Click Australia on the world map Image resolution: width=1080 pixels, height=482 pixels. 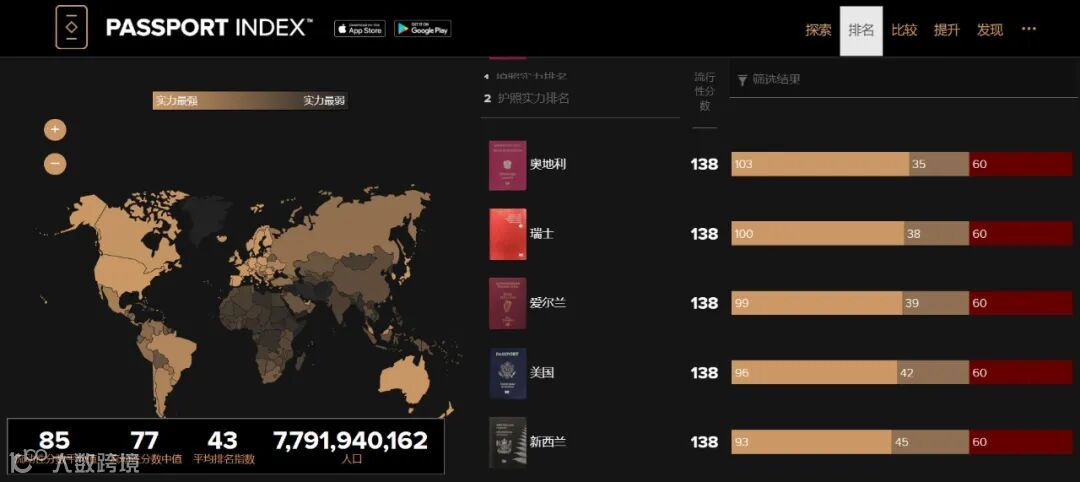406,379
